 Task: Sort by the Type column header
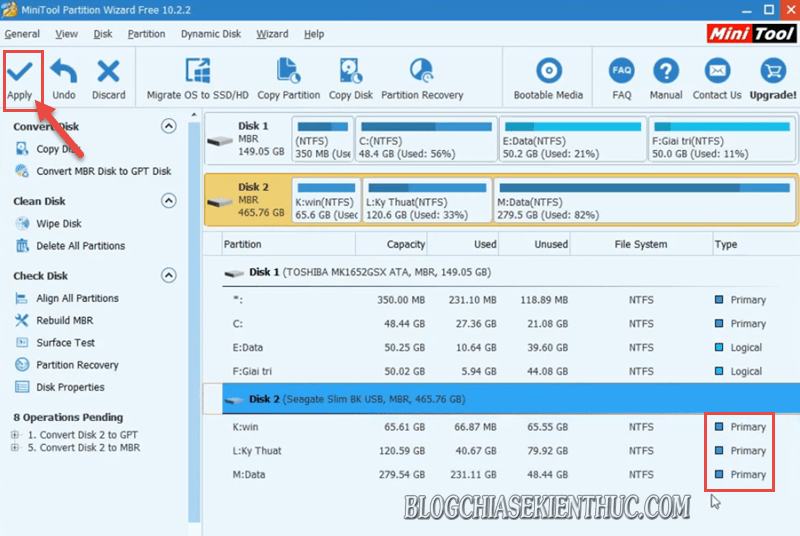coord(756,244)
